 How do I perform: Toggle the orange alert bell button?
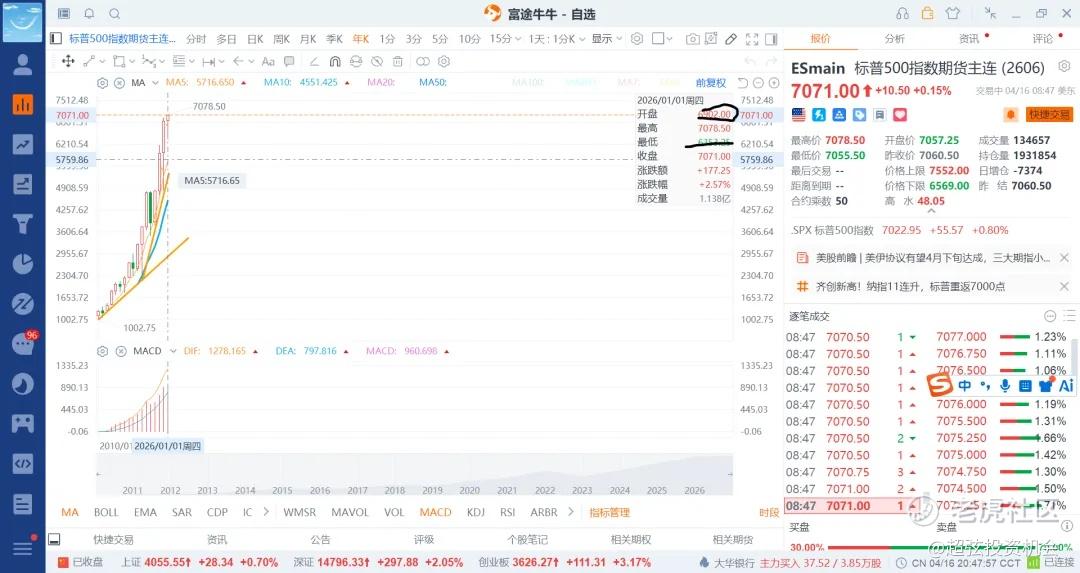click(1010, 114)
